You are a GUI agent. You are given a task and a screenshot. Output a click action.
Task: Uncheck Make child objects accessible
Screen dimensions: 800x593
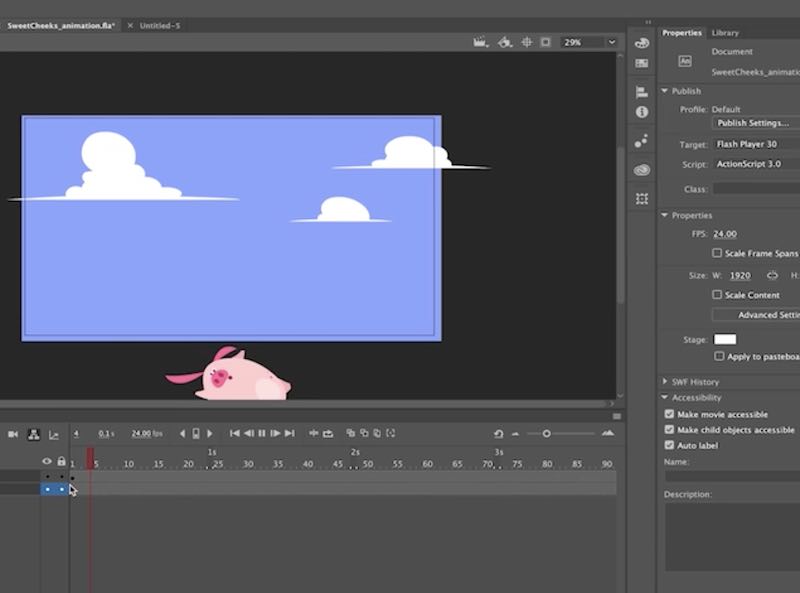click(669, 430)
